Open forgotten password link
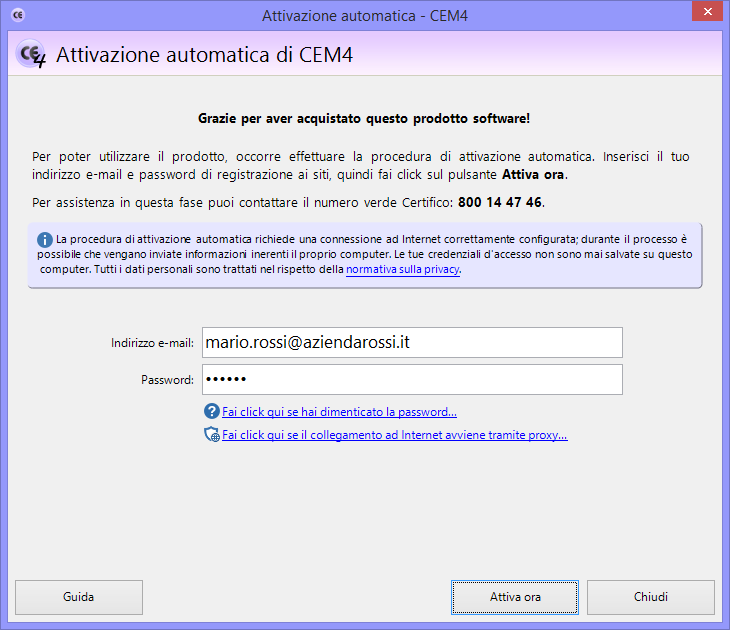Viewport: 730px width, 630px height. [x=339, y=412]
